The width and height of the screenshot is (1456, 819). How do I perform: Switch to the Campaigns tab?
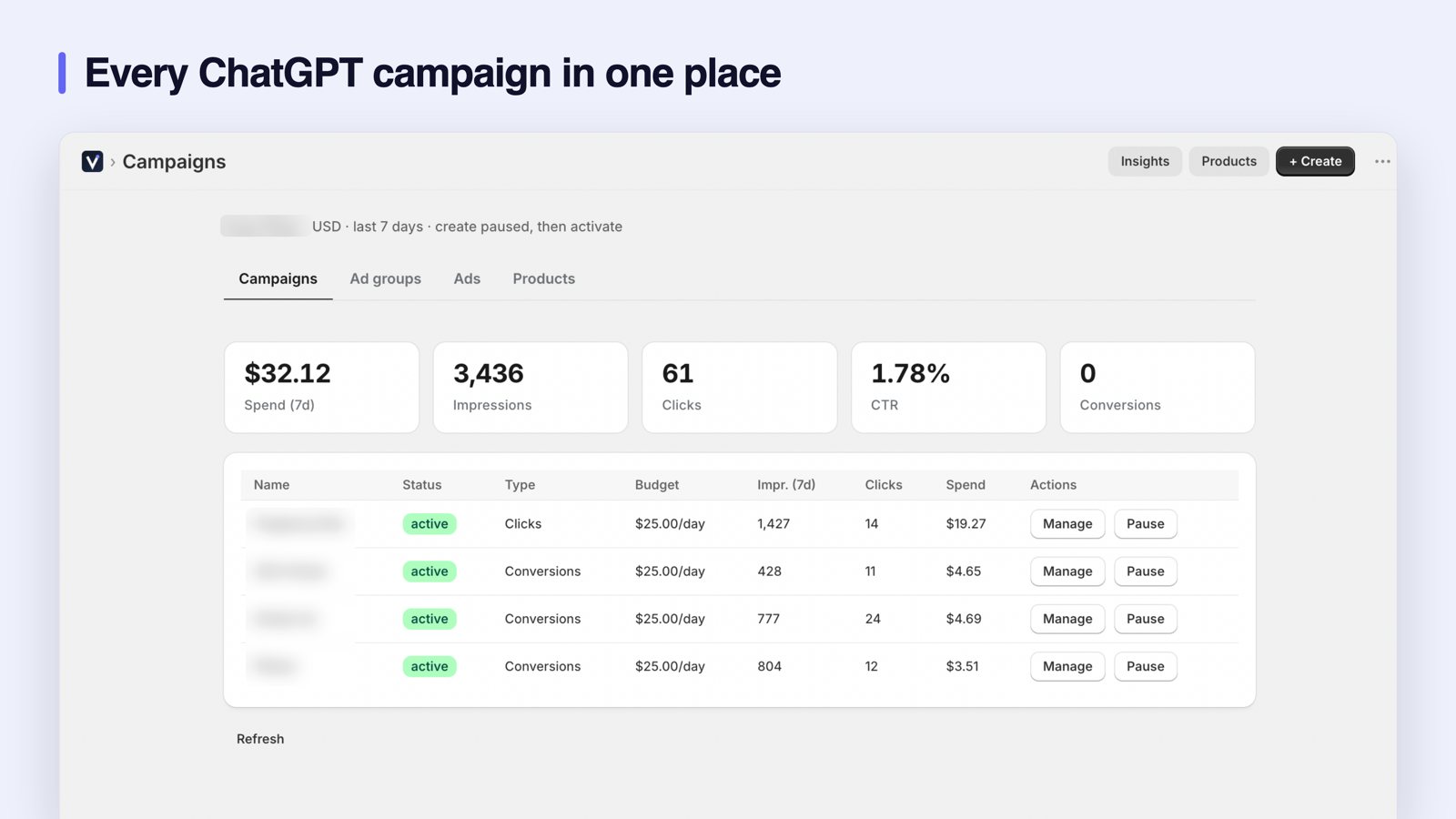tap(278, 278)
